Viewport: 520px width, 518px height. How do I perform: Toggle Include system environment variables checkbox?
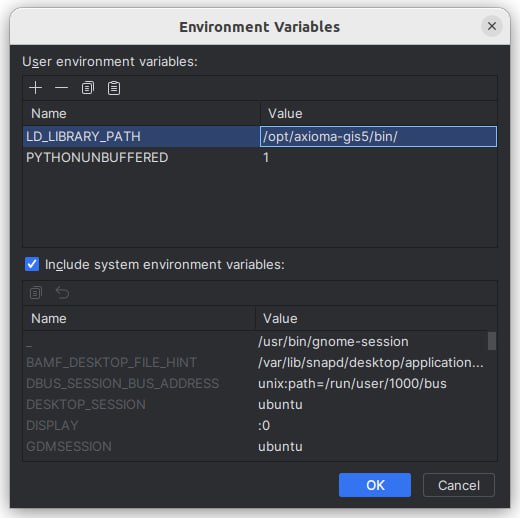point(32,264)
